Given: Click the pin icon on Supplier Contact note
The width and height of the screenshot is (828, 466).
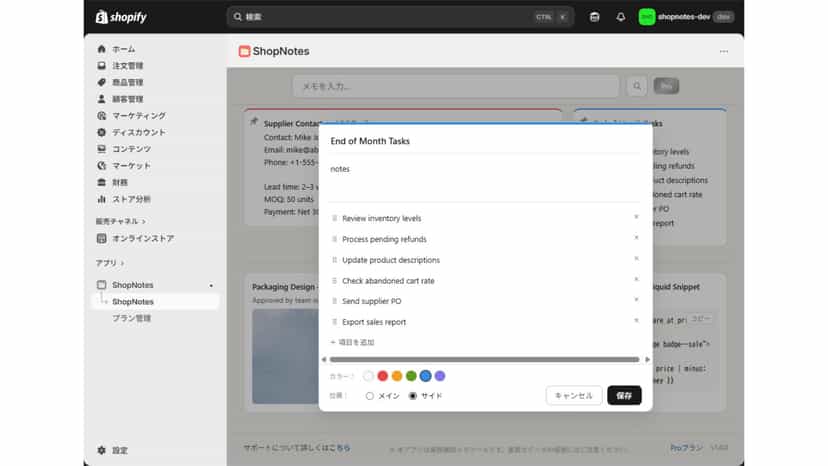Looking at the screenshot, I should click(254, 122).
